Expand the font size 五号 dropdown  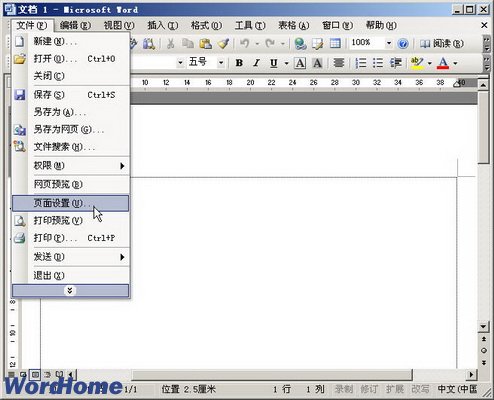coord(221,63)
